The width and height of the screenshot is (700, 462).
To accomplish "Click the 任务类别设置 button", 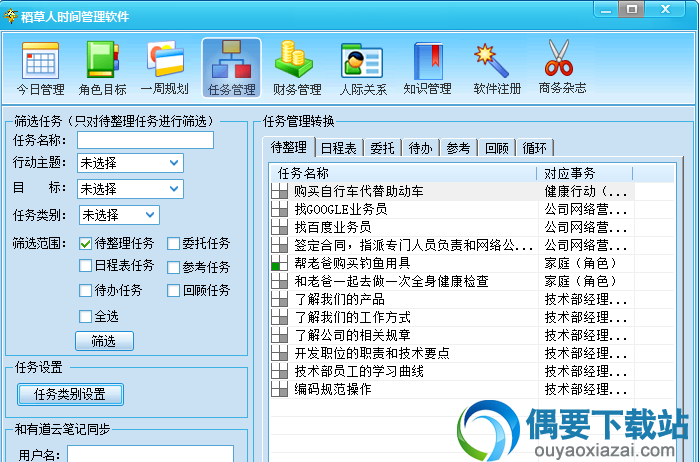I will coord(70,395).
